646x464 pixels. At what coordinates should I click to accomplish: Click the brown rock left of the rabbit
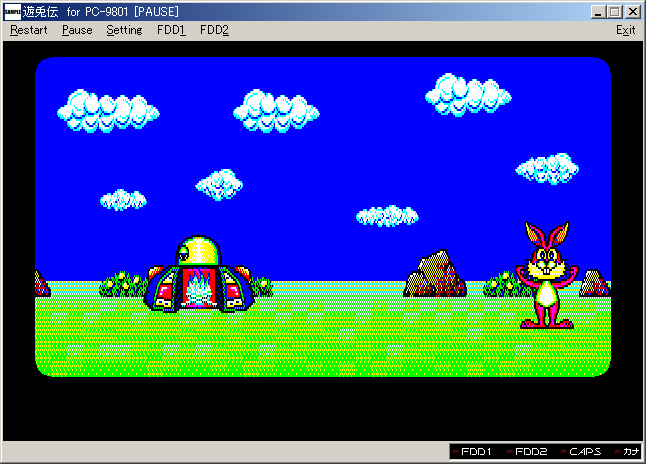pos(434,275)
